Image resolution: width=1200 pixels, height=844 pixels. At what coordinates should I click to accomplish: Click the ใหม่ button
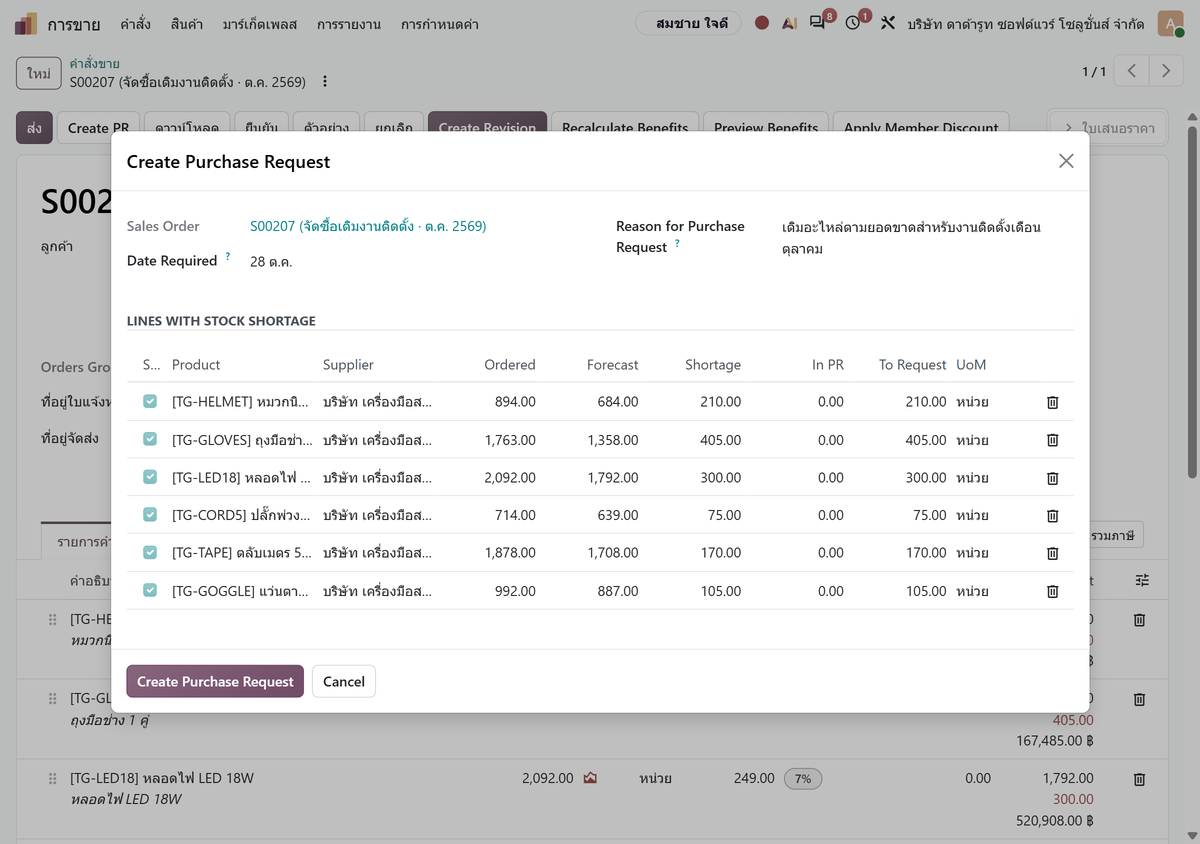[x=39, y=74]
